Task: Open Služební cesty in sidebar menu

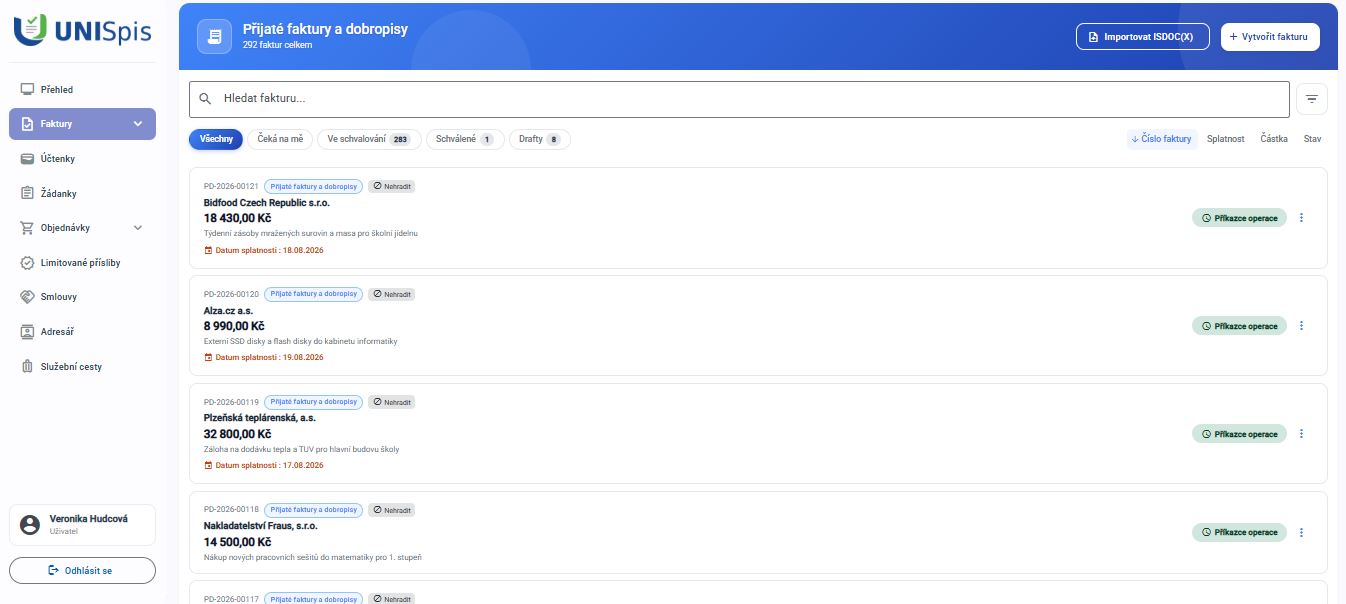Action: click(82, 366)
